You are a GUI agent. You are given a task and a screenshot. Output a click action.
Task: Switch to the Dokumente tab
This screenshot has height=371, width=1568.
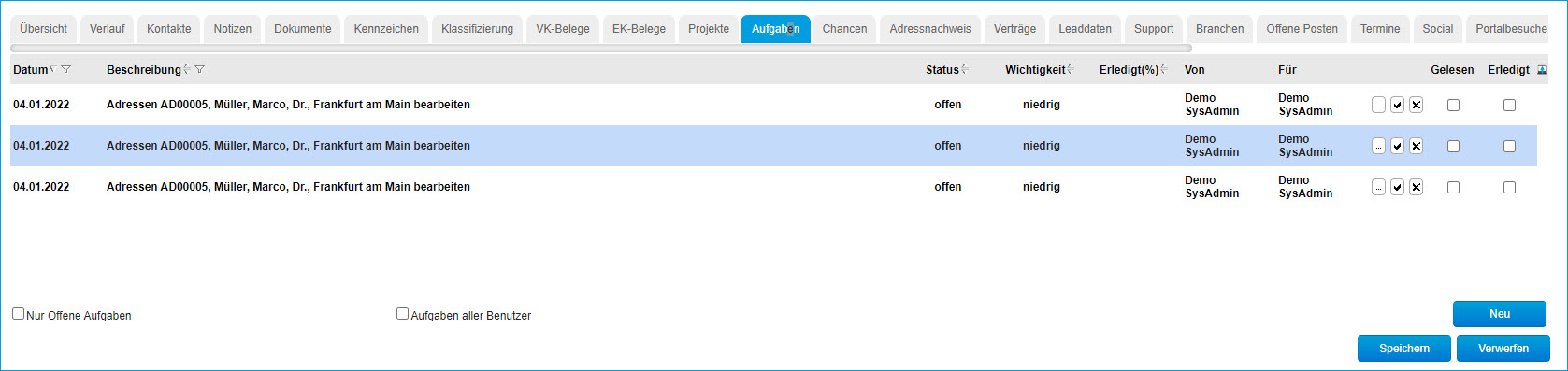[302, 29]
